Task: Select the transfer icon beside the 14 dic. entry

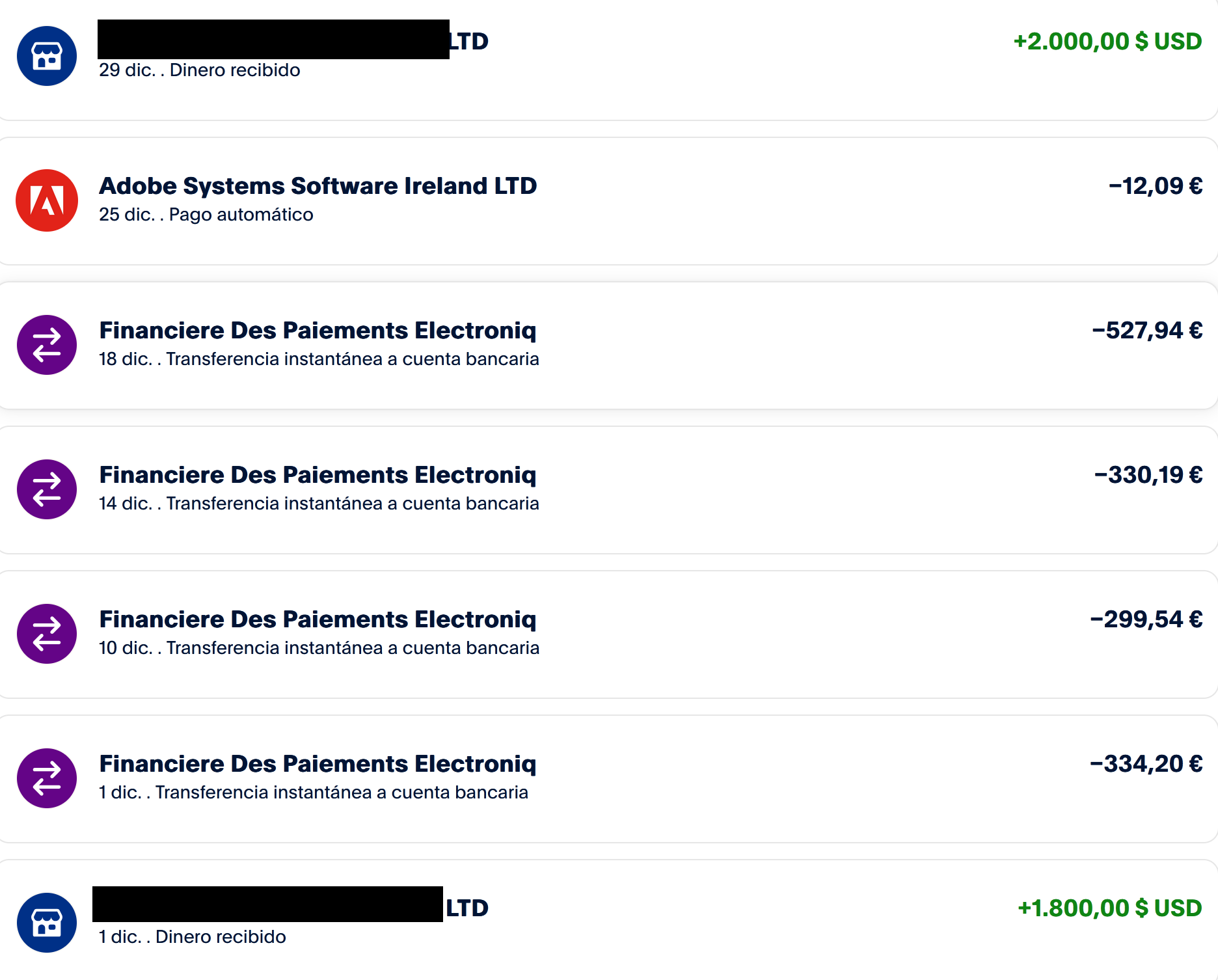Action: [x=47, y=489]
